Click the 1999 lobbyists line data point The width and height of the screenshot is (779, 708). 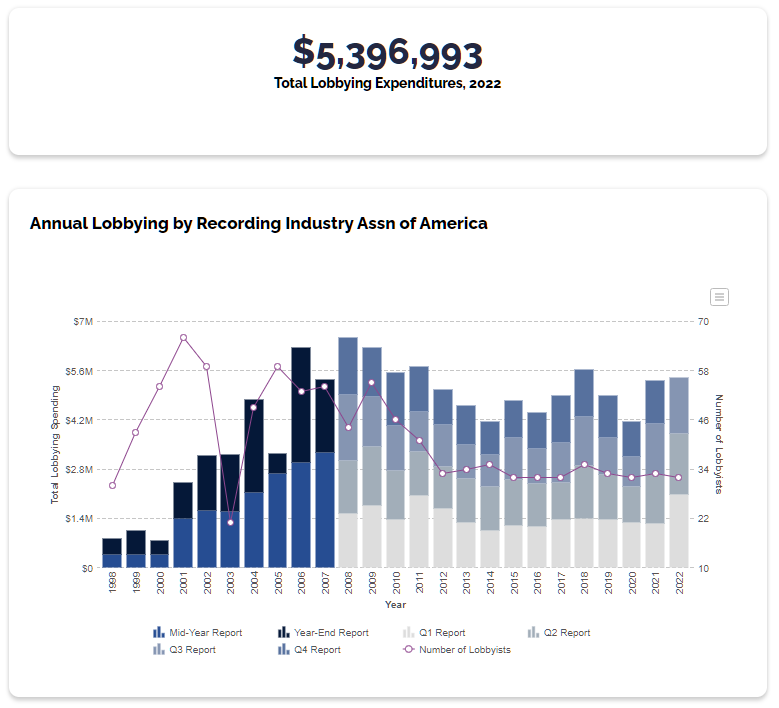[136, 432]
